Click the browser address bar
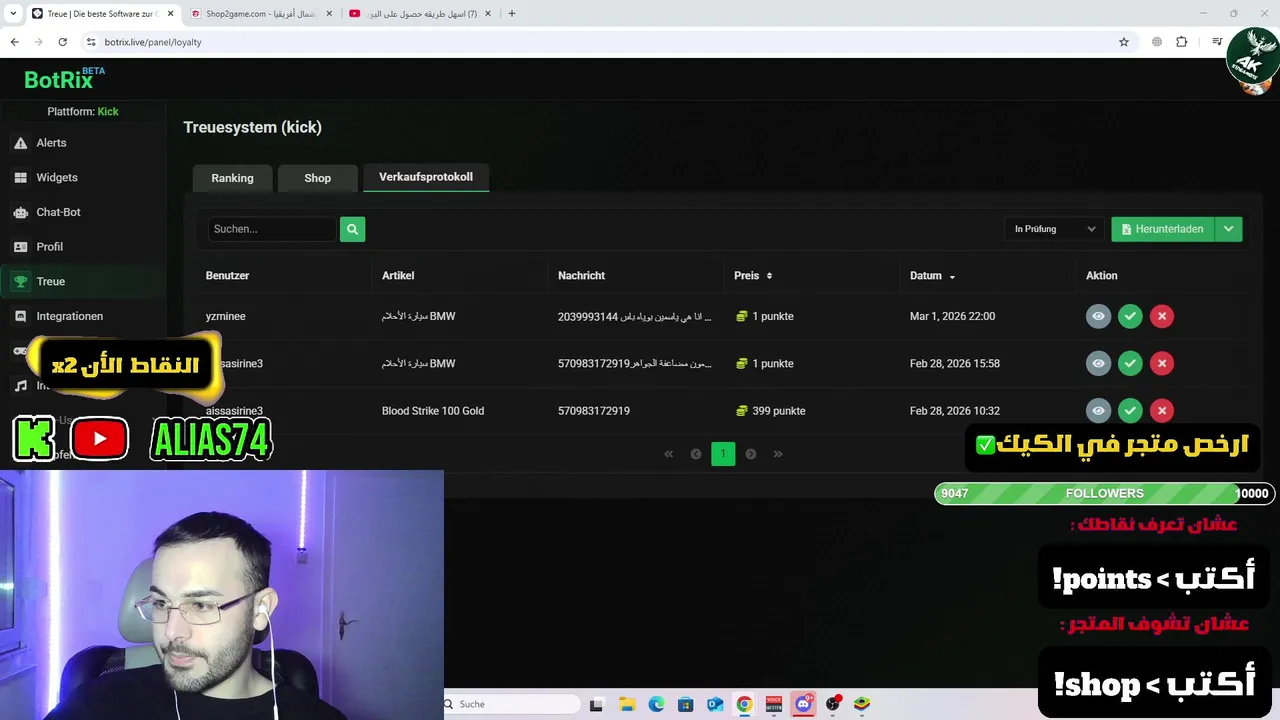Screen dimensions: 1280x720 (x=600, y=42)
